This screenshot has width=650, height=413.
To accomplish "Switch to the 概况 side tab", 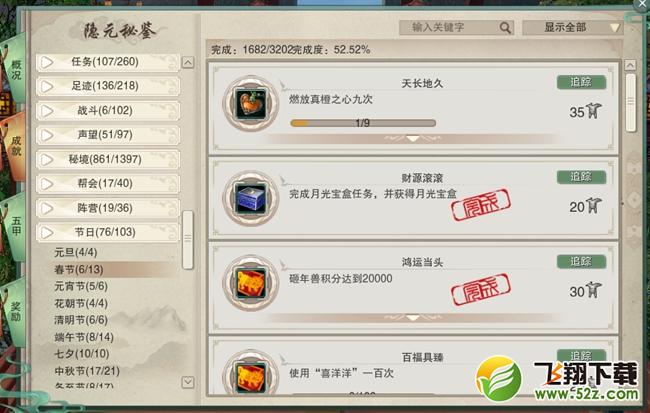I will click(16, 70).
